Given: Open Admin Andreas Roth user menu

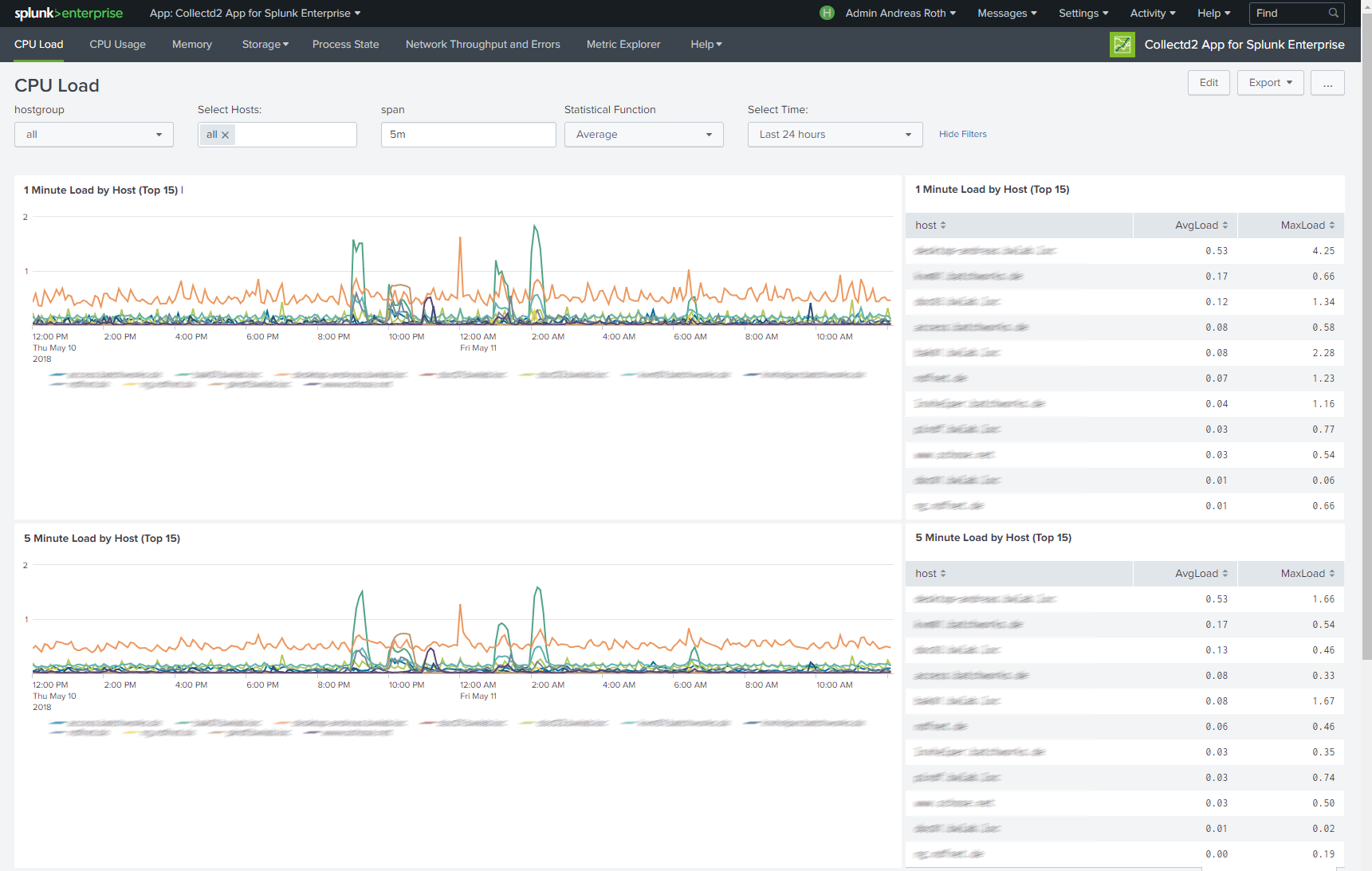Looking at the screenshot, I should tap(901, 14).
